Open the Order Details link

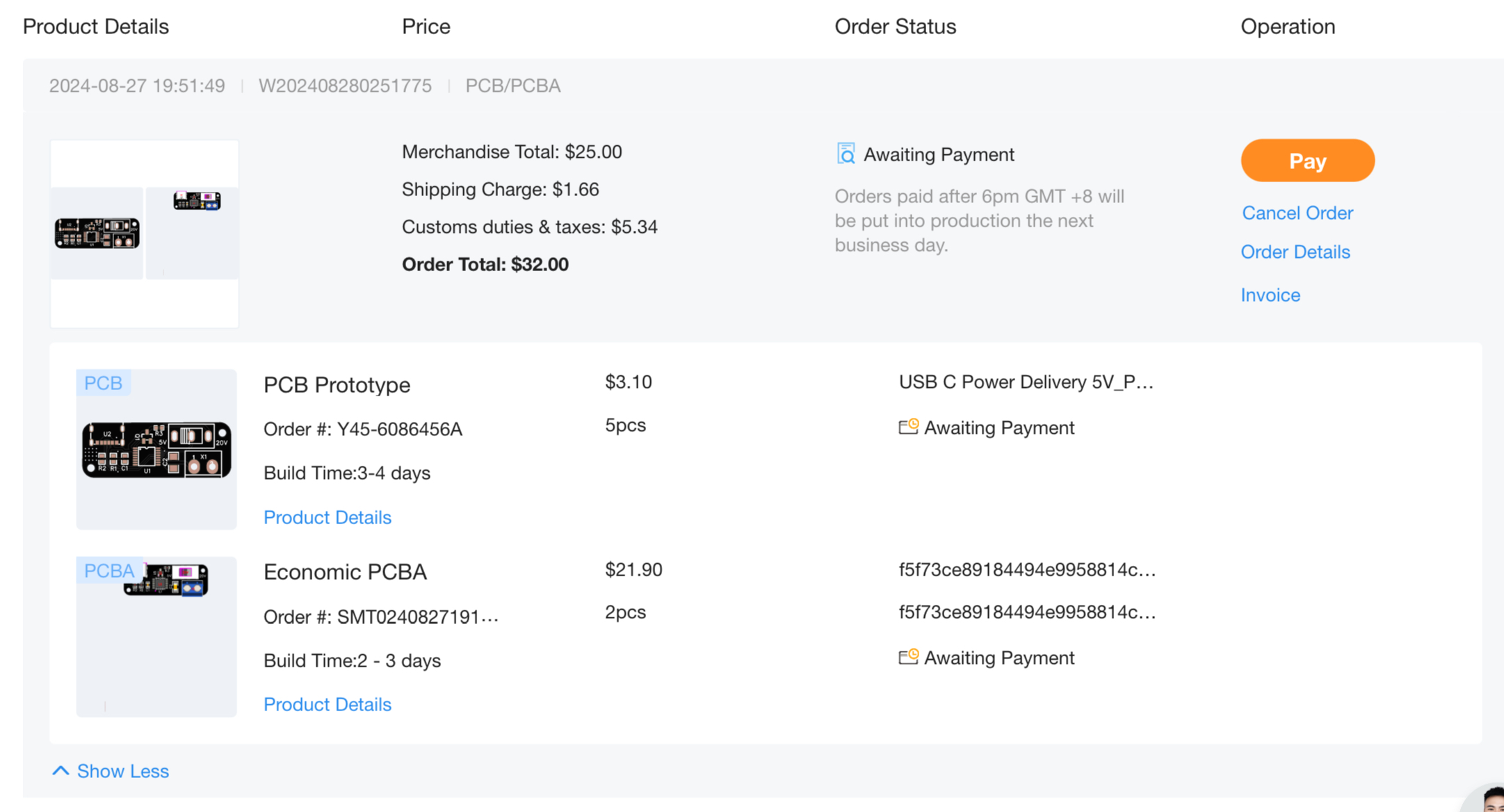tap(1295, 252)
